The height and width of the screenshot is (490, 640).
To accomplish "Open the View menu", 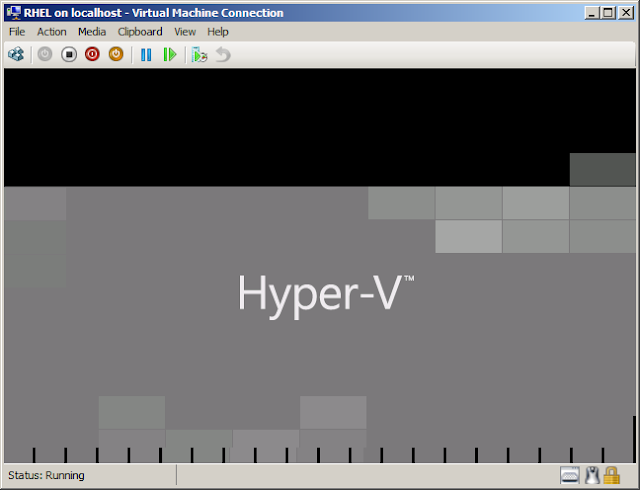I will pos(185,32).
